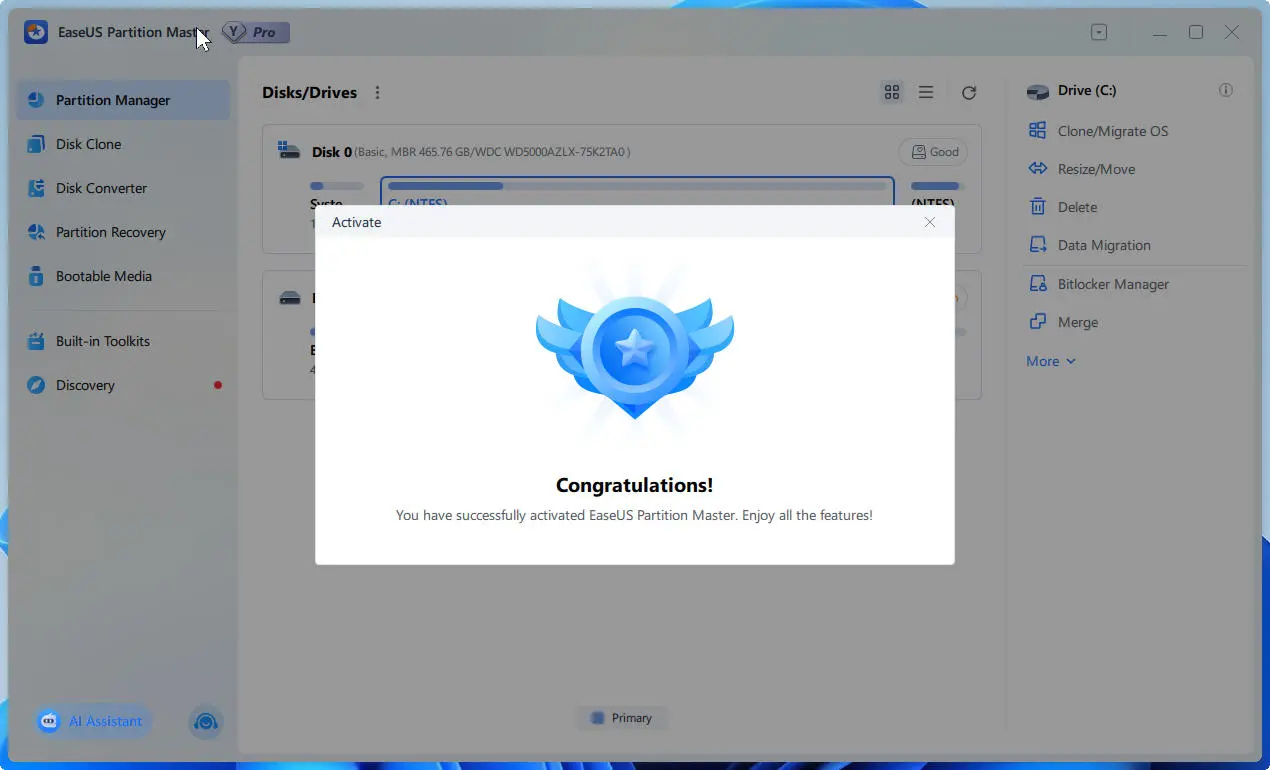Open Partition Manager in sidebar

tap(123, 100)
